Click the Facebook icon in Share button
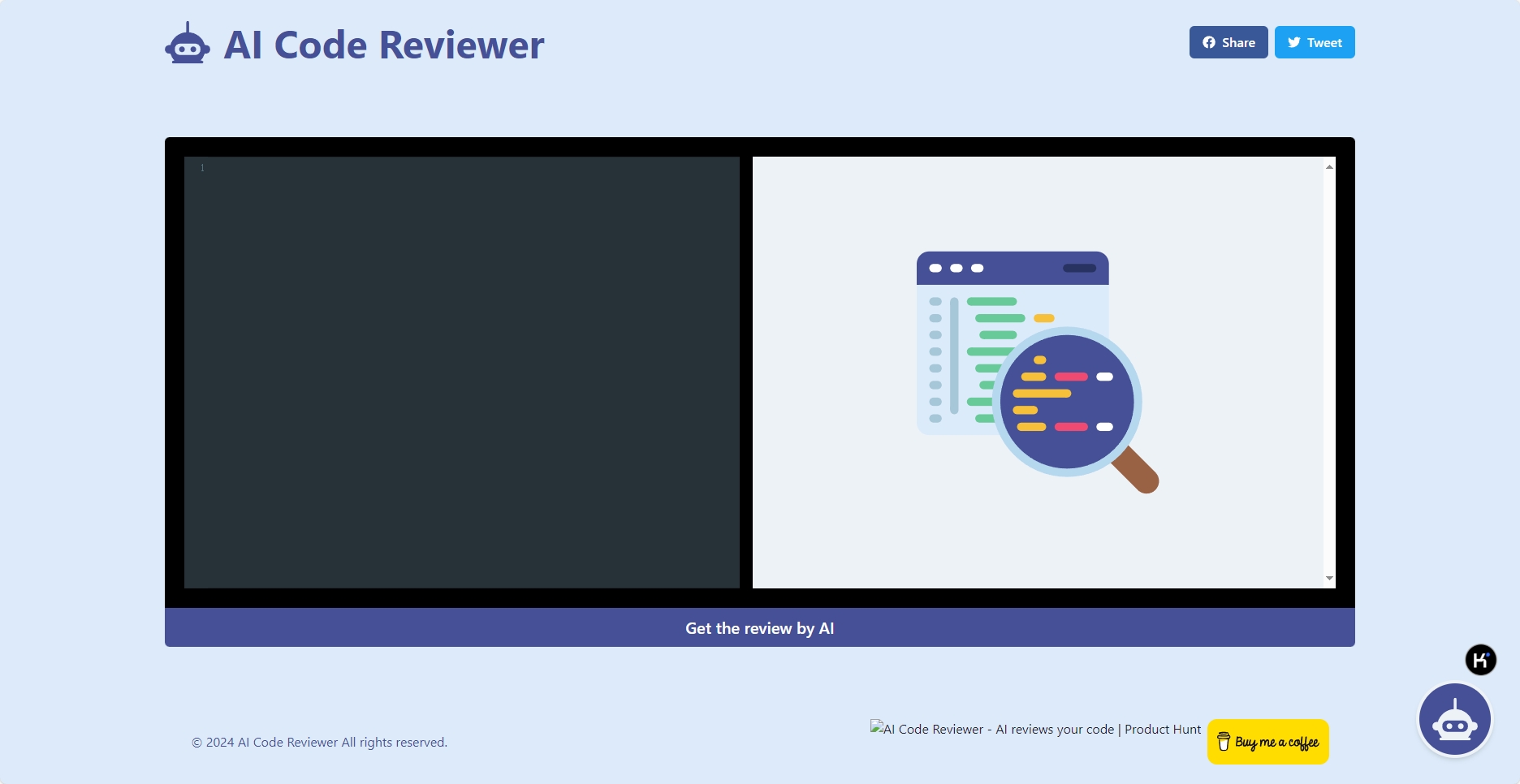 (1209, 42)
